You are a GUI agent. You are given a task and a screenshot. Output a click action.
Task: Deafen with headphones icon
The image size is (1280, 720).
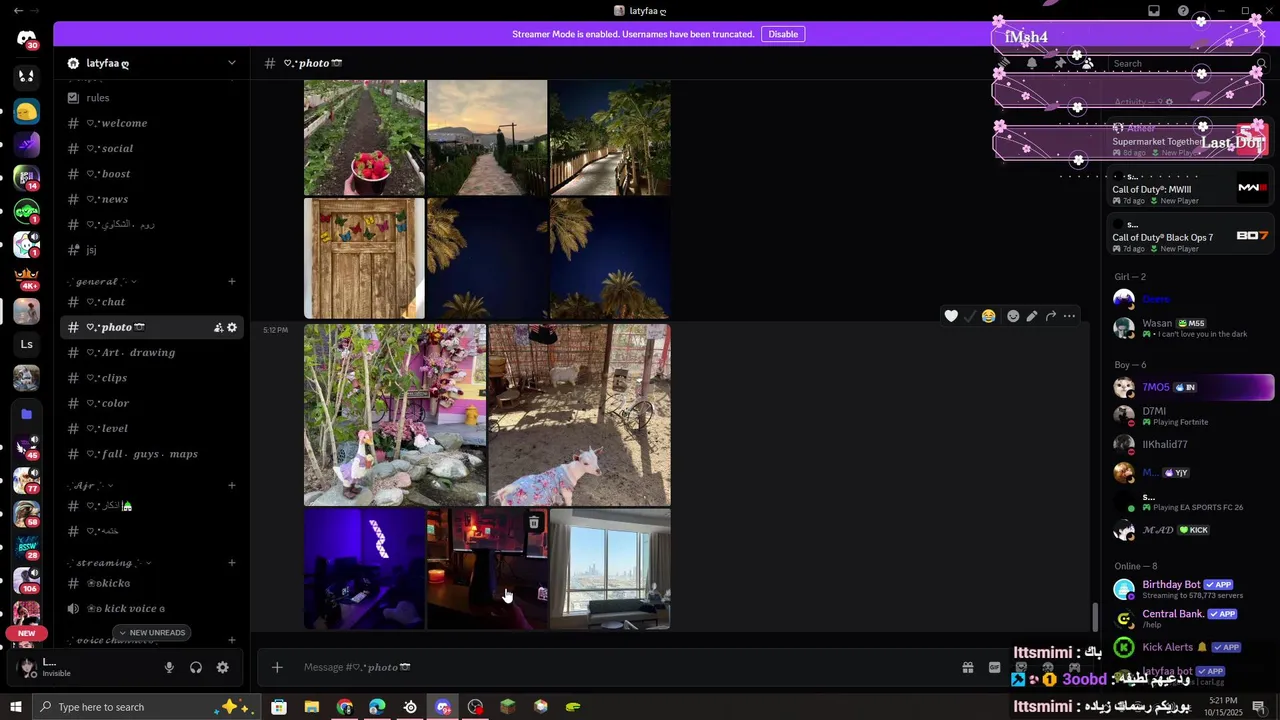point(196,667)
